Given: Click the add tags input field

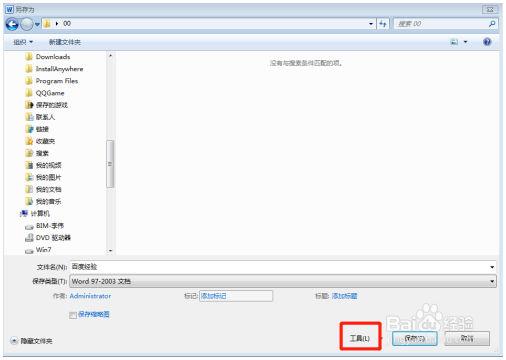Looking at the screenshot, I should [x=236, y=296].
